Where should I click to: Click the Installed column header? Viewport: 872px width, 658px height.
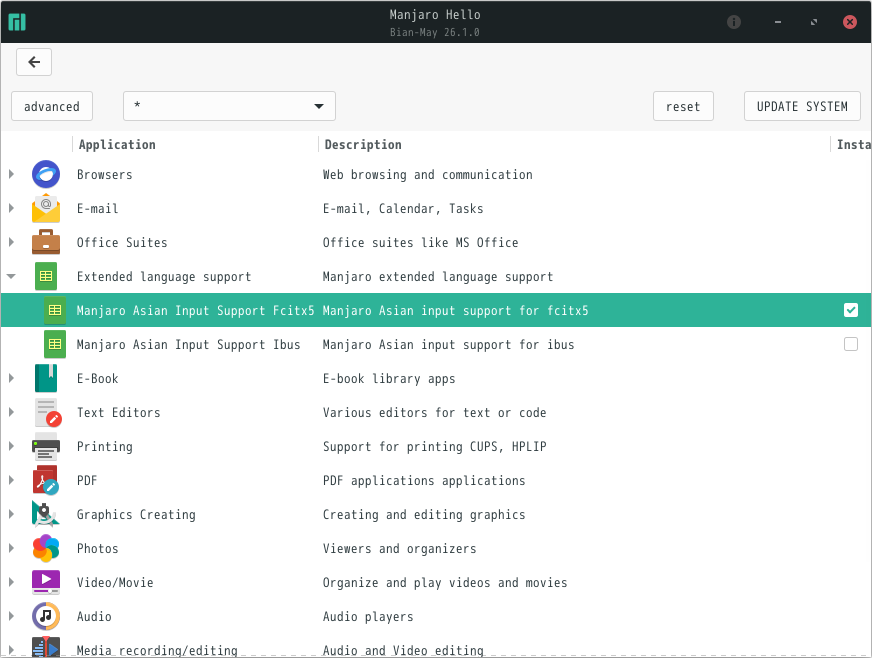click(853, 145)
